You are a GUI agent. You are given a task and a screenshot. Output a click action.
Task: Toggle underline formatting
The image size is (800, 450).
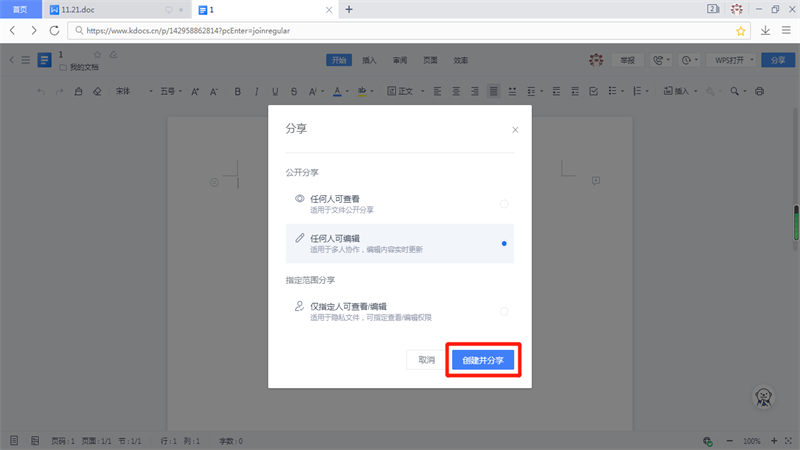click(x=275, y=91)
